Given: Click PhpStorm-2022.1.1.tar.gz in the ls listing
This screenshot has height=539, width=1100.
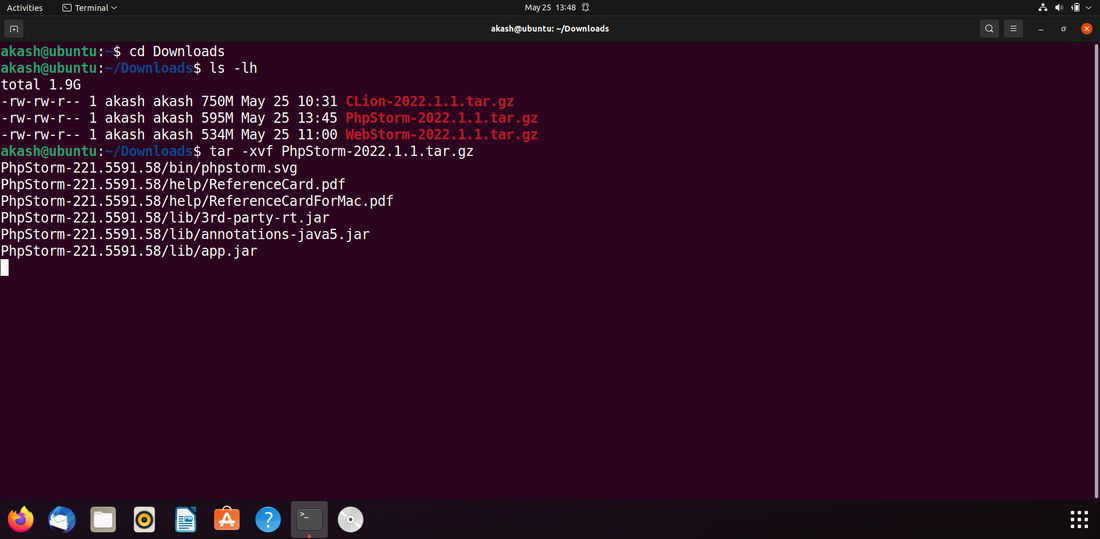Looking at the screenshot, I should (x=442, y=119).
